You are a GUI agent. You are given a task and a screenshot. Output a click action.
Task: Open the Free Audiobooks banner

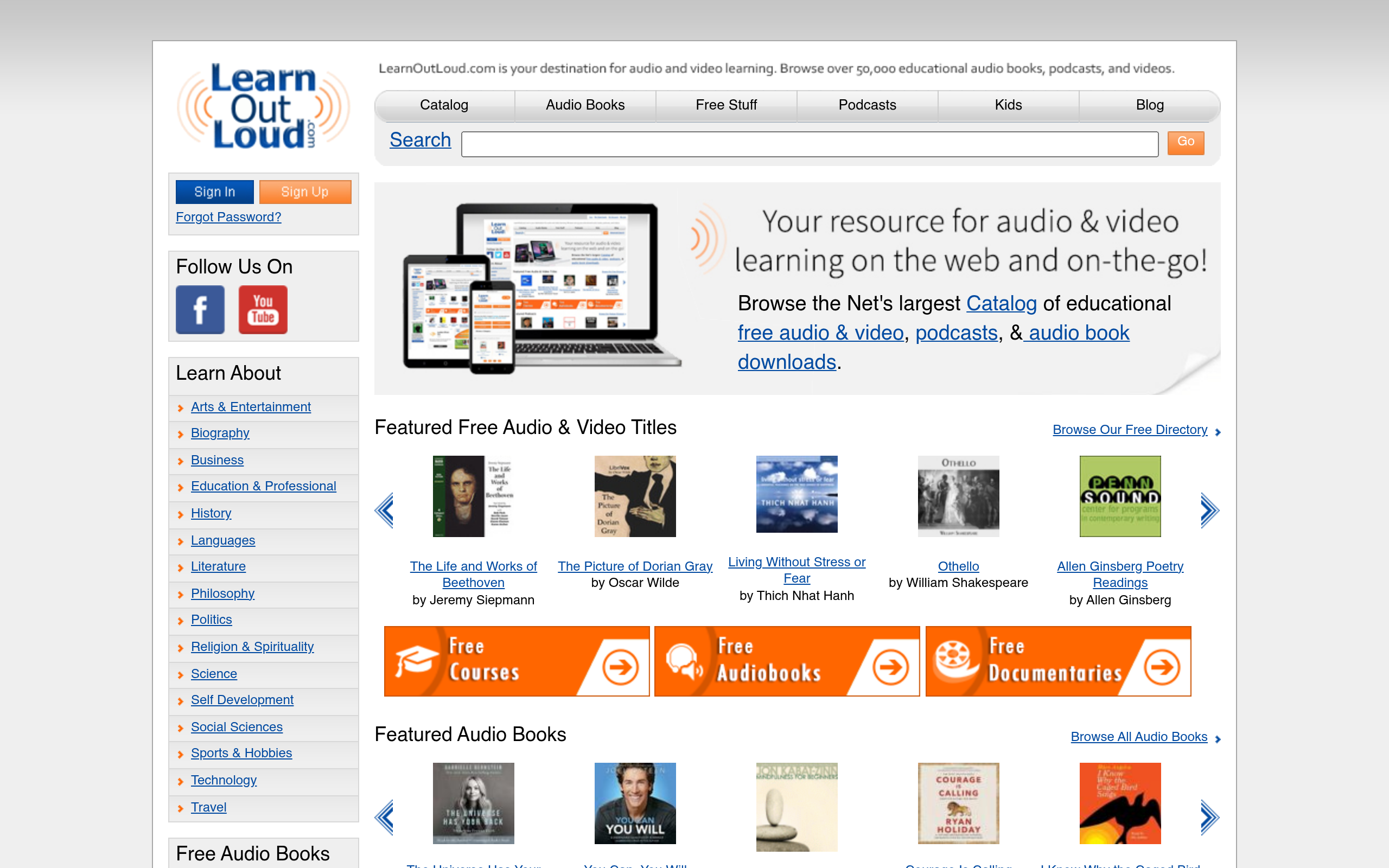[x=786, y=661]
